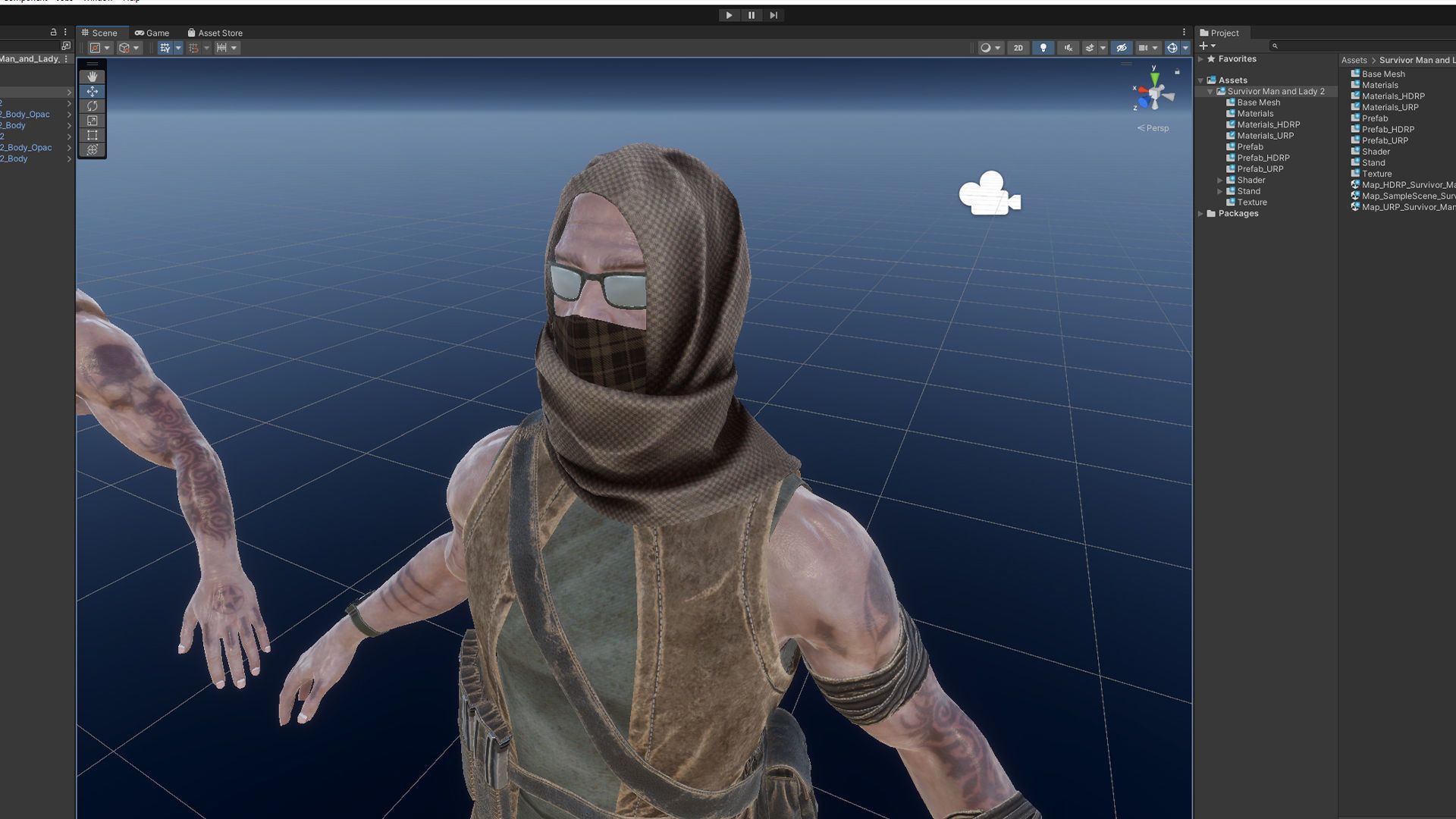Open handle rotation dropdown arrow
The height and width of the screenshot is (819, 1456).
point(136,48)
